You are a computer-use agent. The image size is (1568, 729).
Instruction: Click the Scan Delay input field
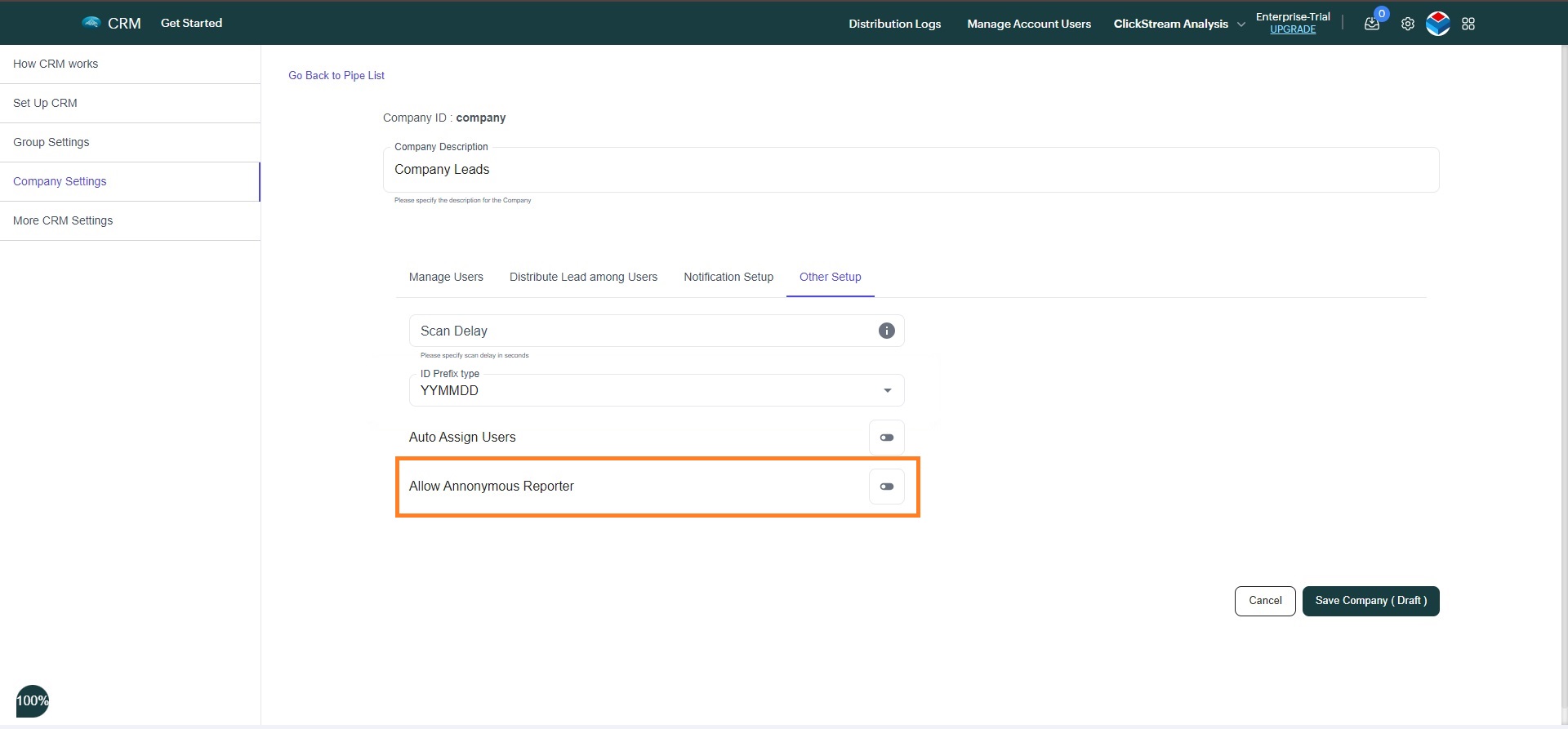[657, 331]
